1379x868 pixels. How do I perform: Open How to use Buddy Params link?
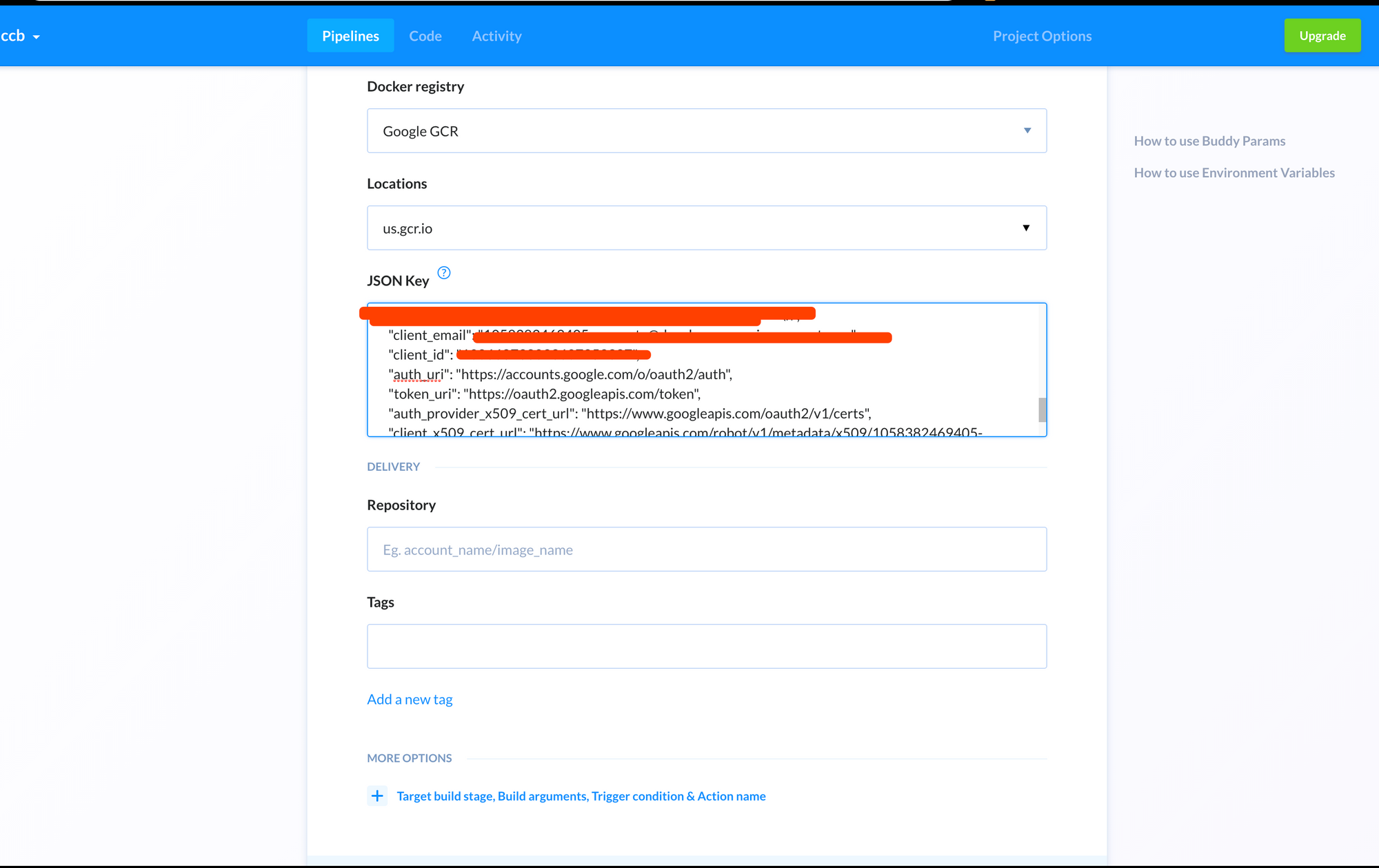tap(1209, 141)
